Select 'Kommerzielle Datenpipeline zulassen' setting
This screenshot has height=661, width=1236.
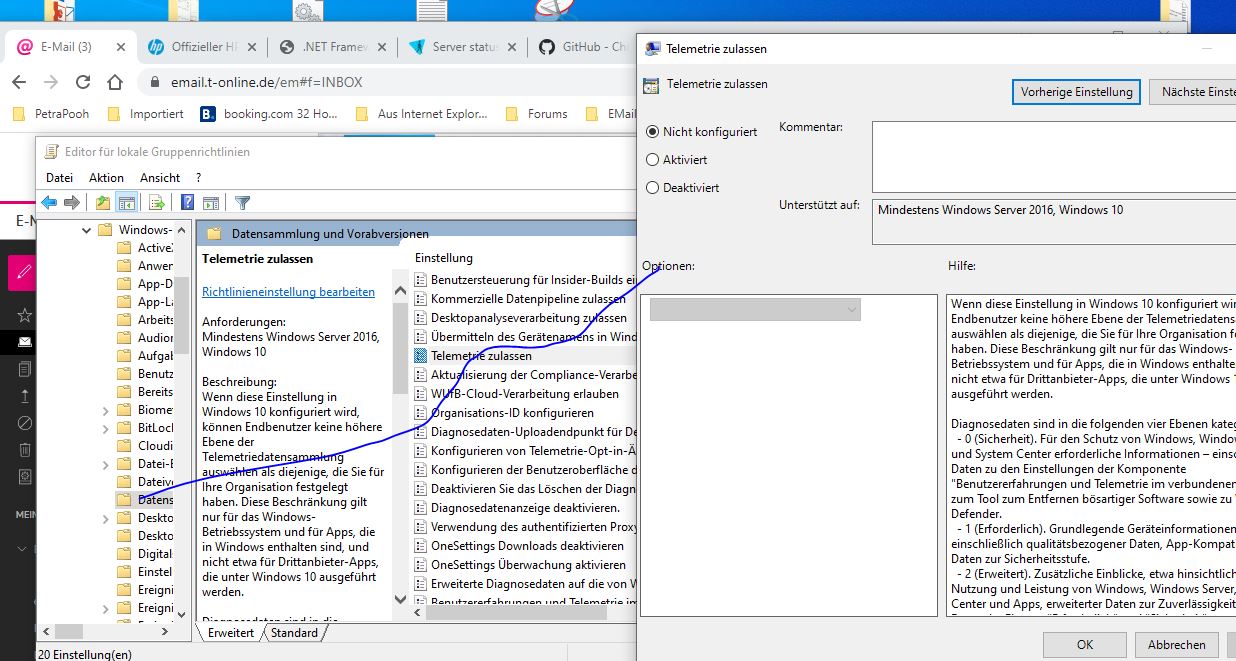click(528, 298)
